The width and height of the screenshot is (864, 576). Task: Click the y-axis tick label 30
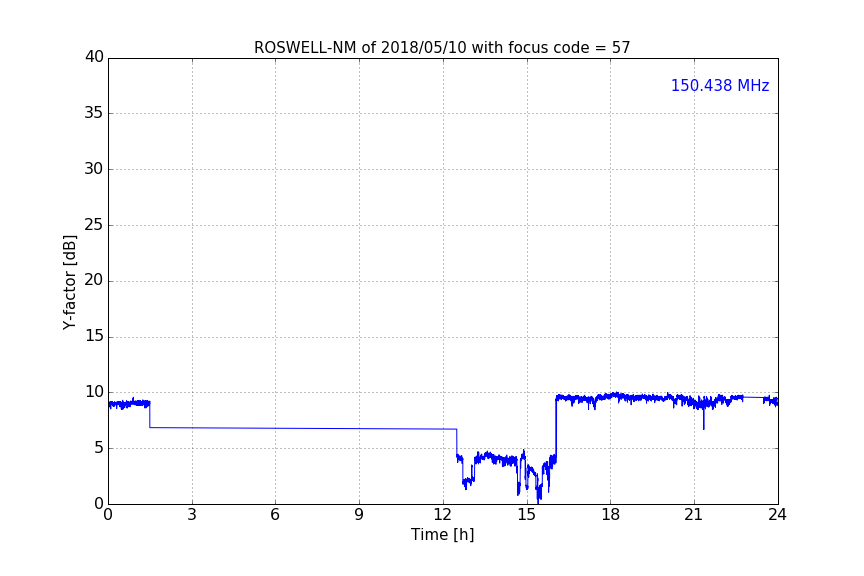[94, 169]
